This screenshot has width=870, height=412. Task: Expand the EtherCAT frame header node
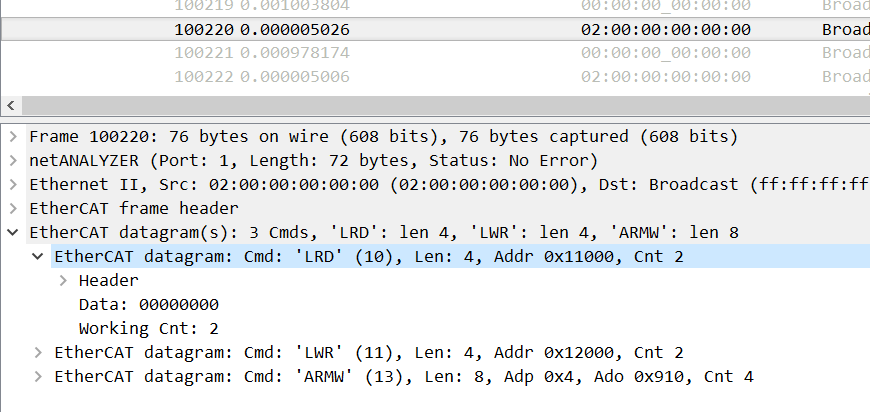click(x=13, y=208)
